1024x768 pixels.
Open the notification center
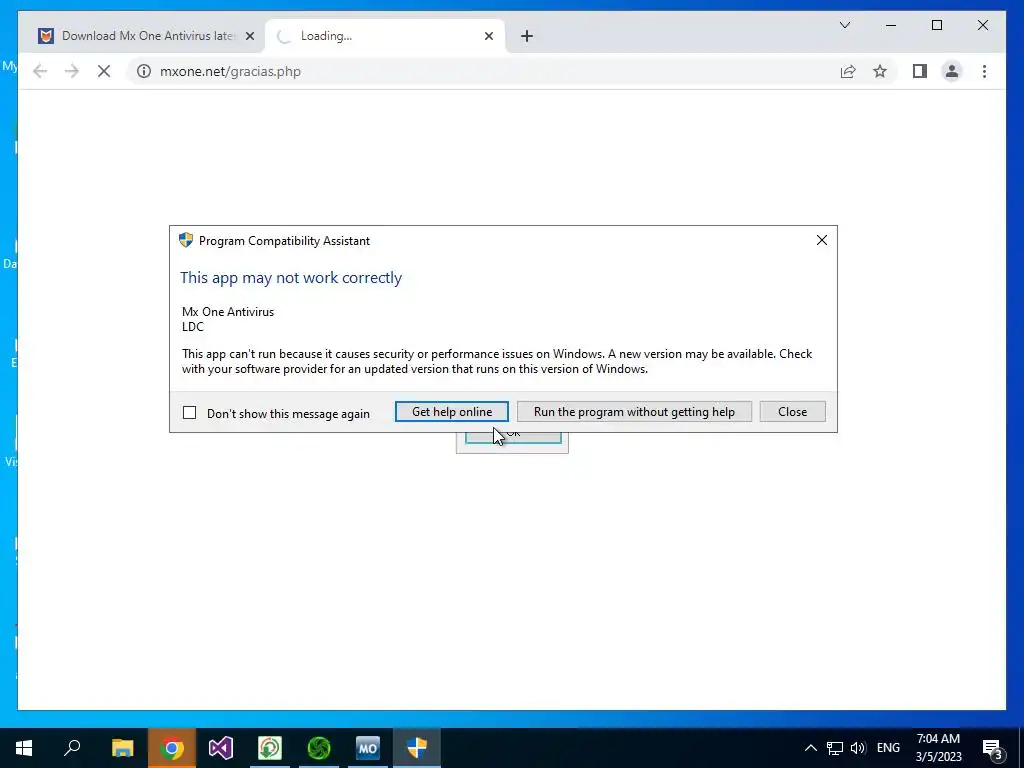tap(993, 748)
